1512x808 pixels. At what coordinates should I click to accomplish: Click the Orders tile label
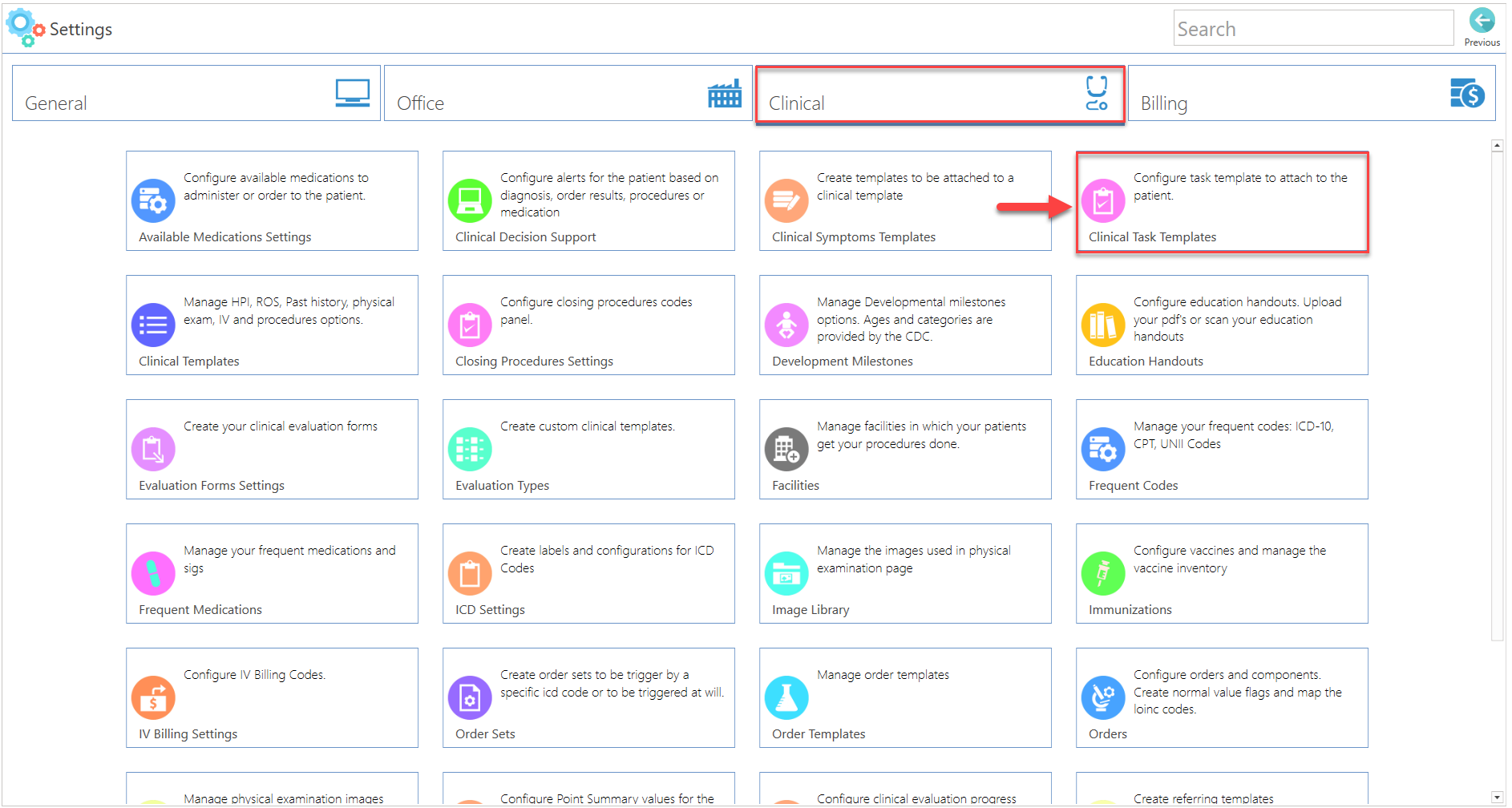(x=1108, y=734)
